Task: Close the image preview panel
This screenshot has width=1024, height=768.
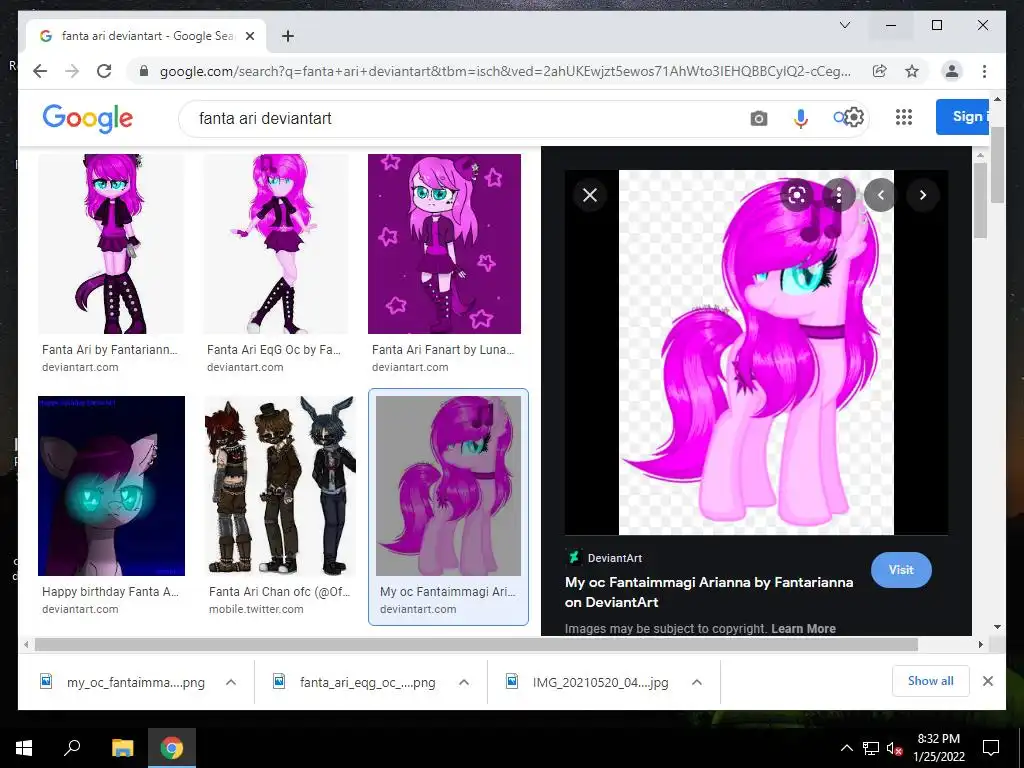Action: tap(590, 195)
